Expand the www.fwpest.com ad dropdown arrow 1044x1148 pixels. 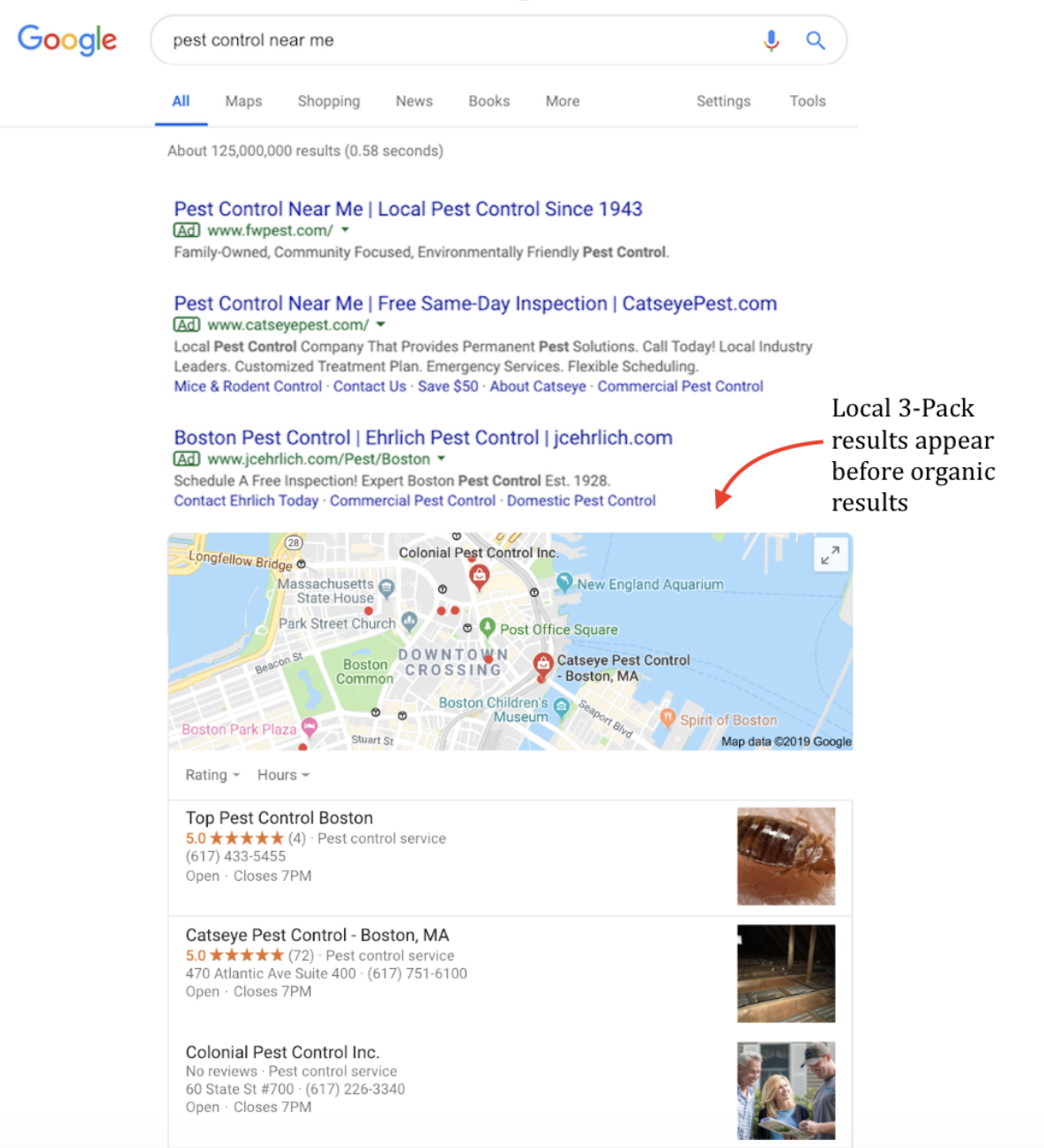pyautogui.click(x=346, y=230)
